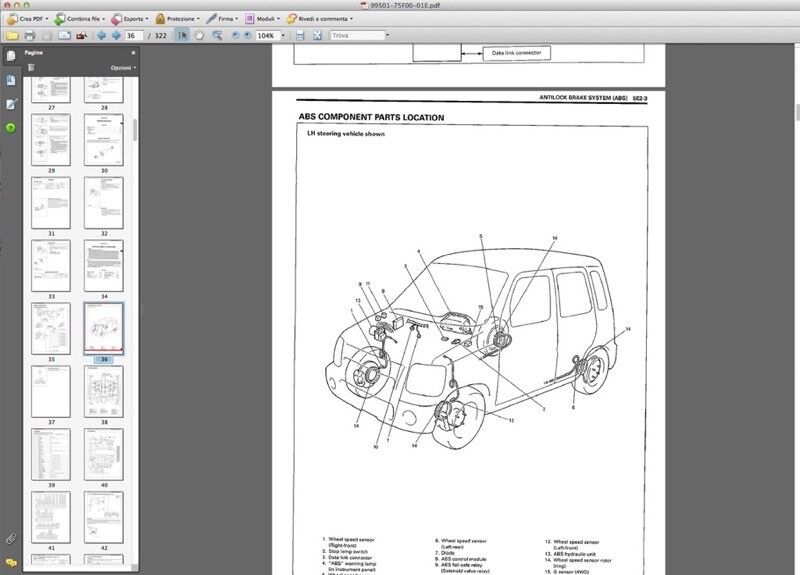
Task: Open the Protezione menu
Action: click(x=178, y=18)
